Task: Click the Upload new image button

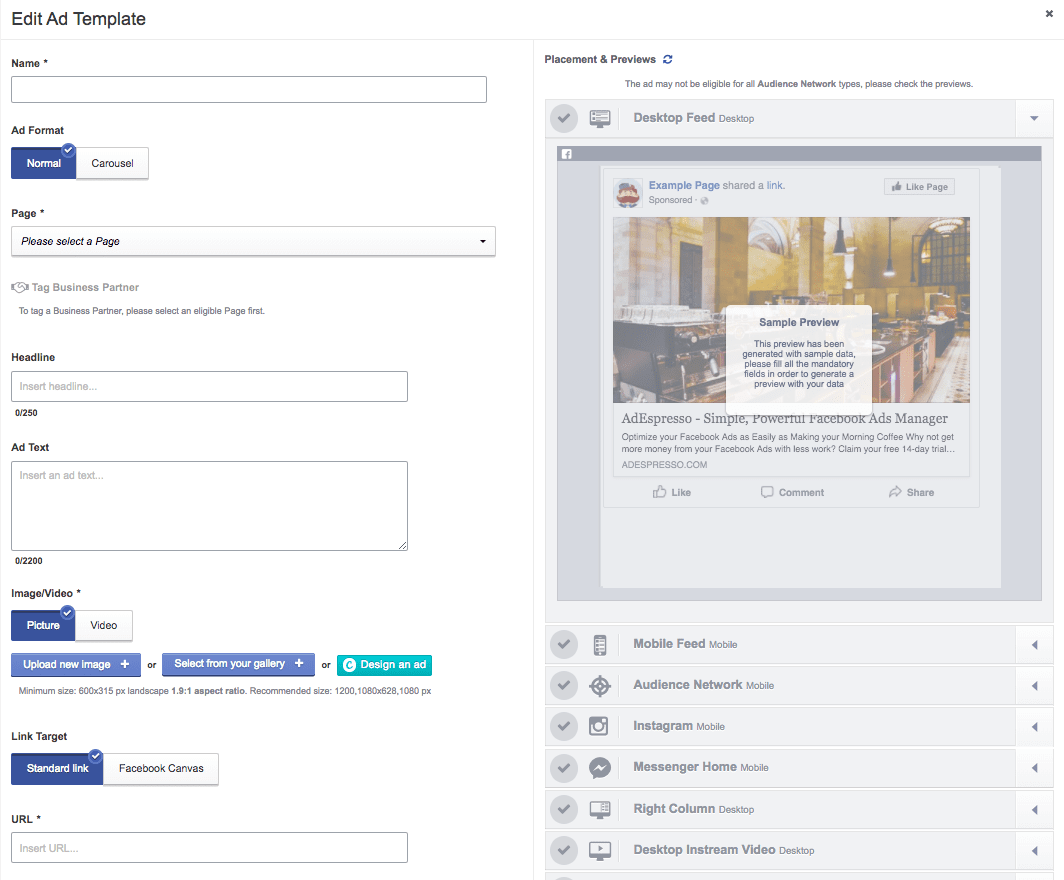Action: [x=75, y=664]
